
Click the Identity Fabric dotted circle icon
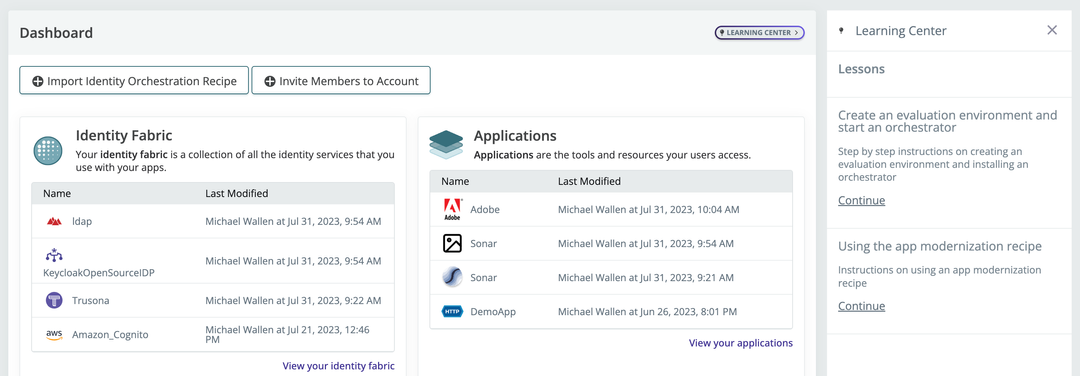[x=48, y=149]
